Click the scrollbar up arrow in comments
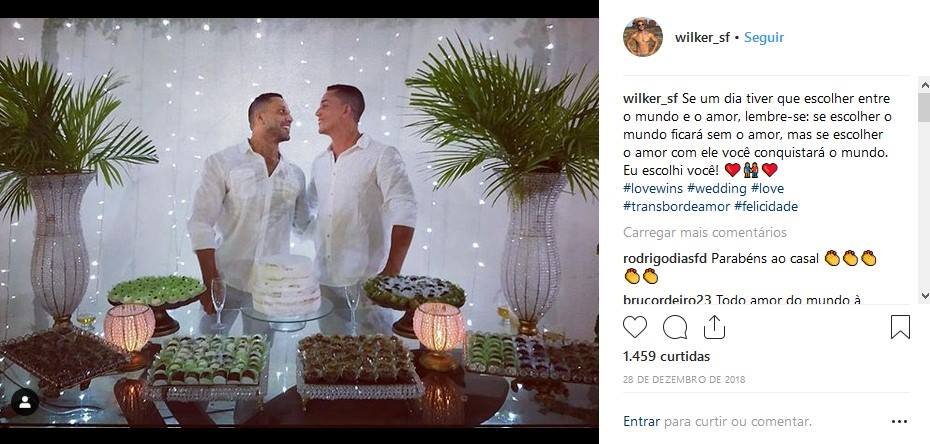This screenshot has height=444, width=930. click(x=924, y=84)
